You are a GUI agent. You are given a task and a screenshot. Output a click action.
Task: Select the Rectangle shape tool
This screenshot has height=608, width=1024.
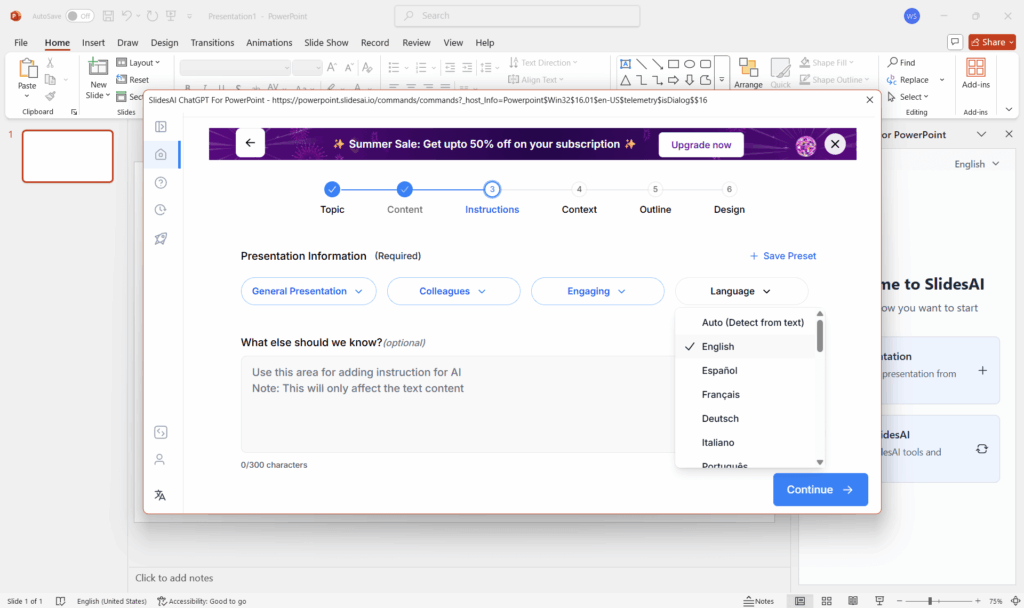pyautogui.click(x=672, y=63)
